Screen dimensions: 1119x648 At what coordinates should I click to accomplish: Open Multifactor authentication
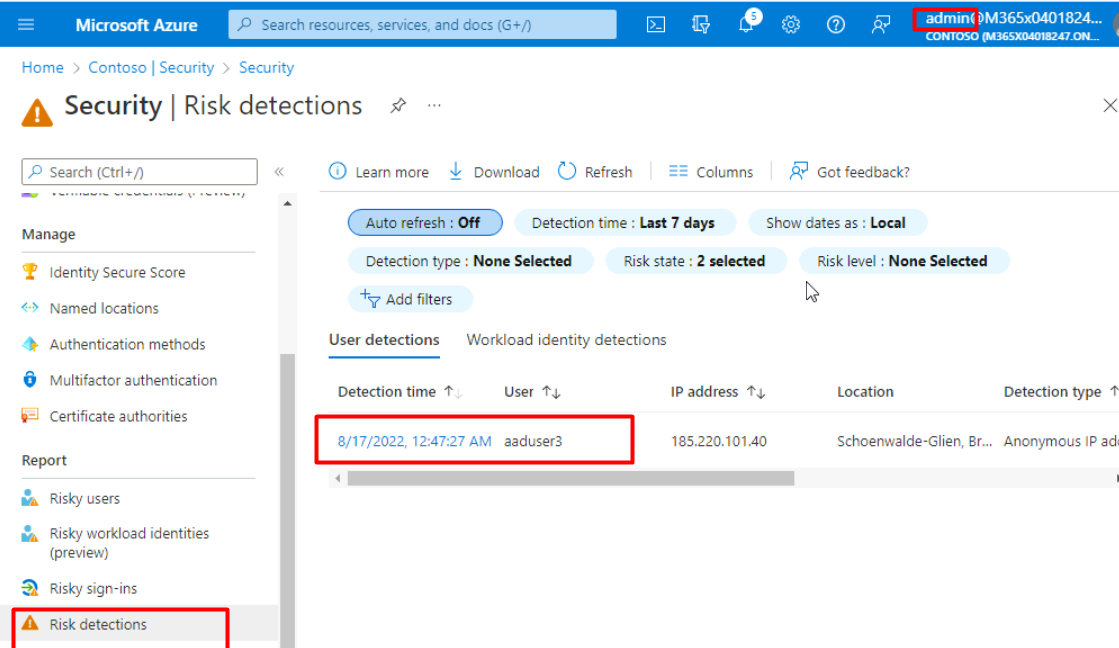[x=133, y=380]
